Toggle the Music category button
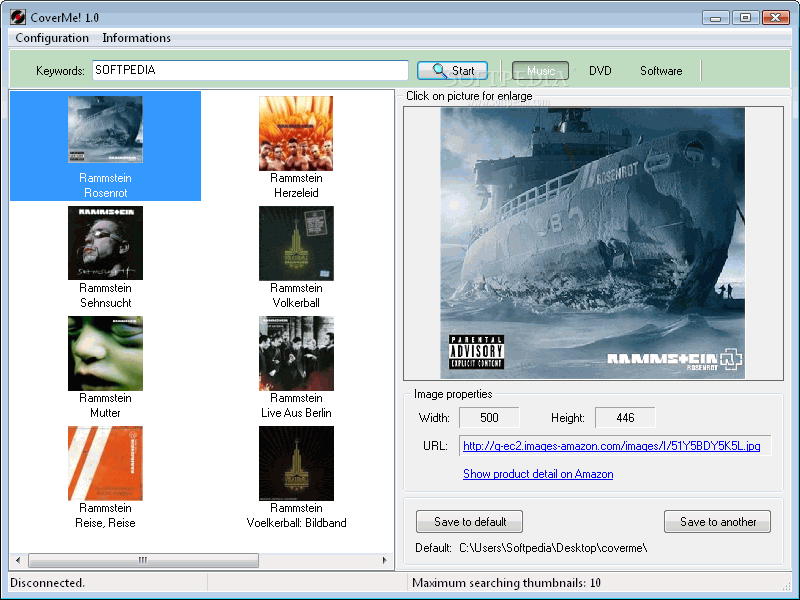800x600 pixels. click(540, 70)
